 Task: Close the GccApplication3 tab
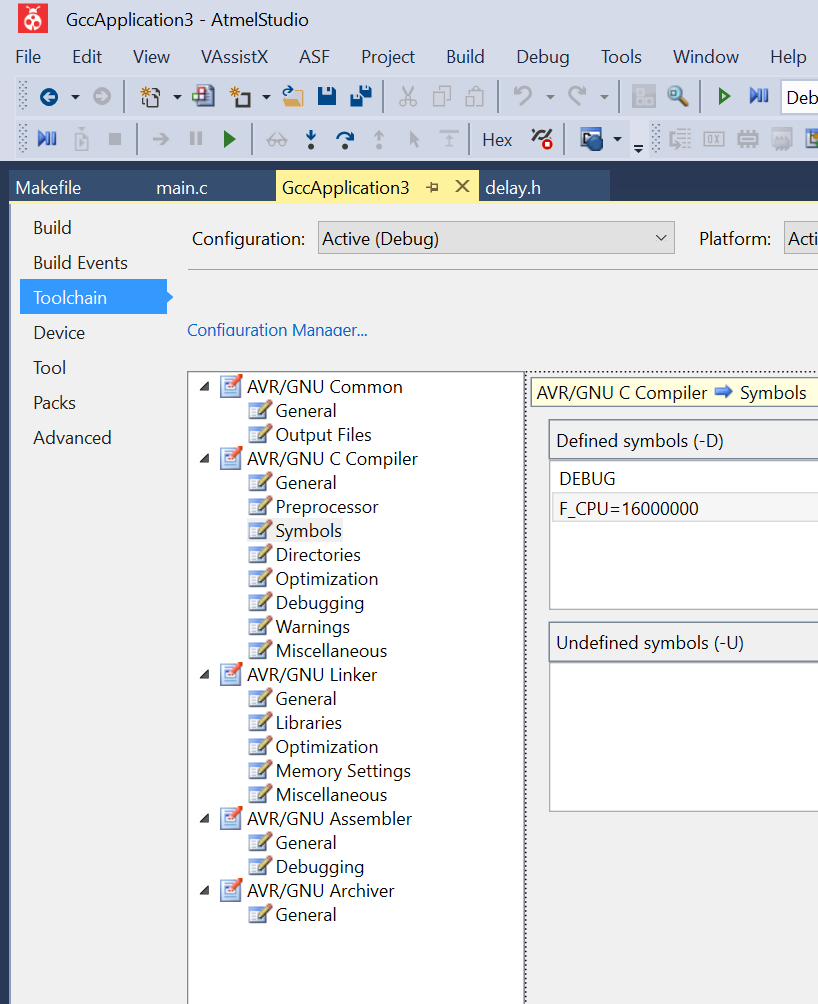coord(462,186)
